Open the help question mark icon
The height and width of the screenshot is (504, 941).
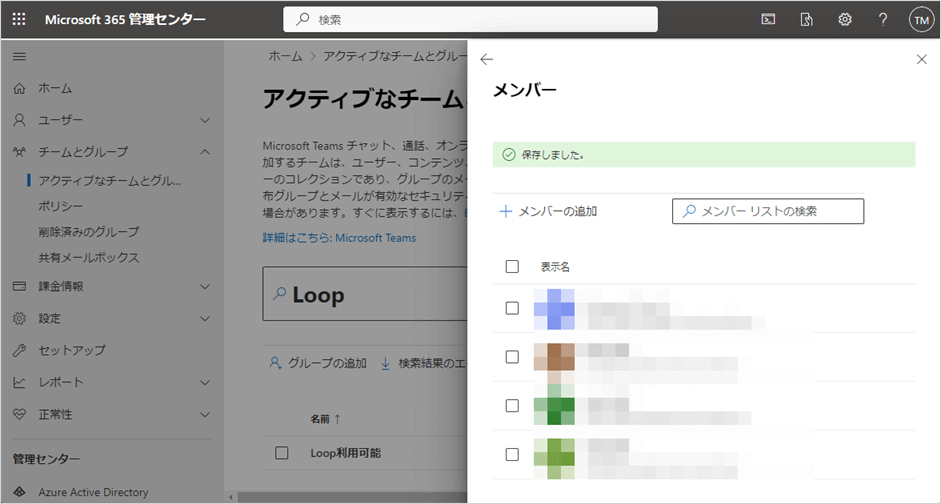click(x=883, y=20)
